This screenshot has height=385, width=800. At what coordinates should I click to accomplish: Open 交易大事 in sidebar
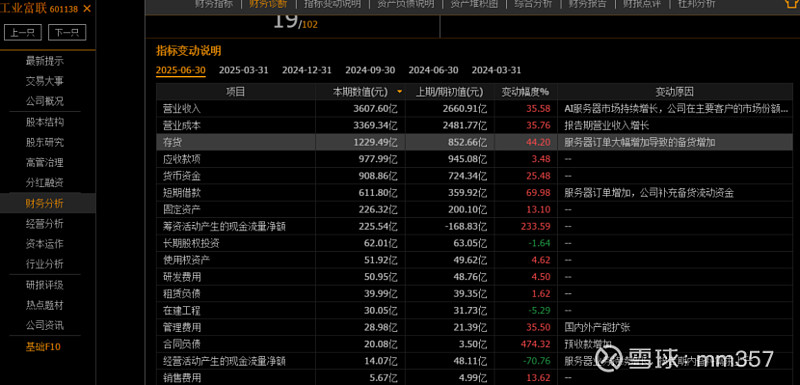point(45,81)
